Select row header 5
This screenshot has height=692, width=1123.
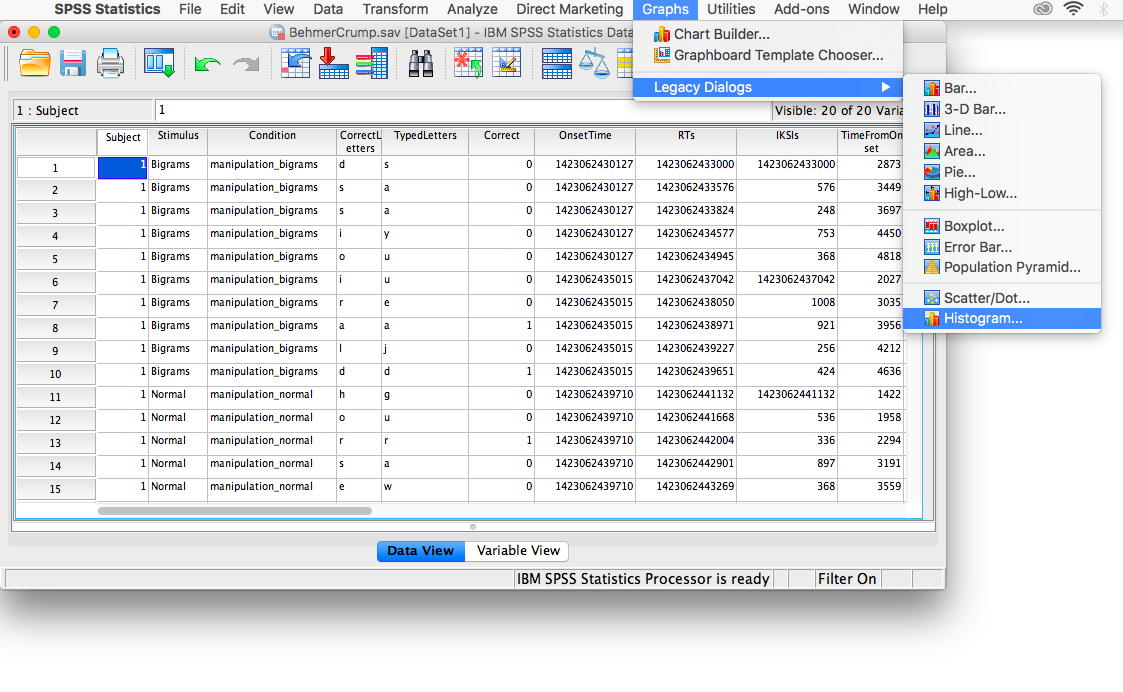pos(55,259)
